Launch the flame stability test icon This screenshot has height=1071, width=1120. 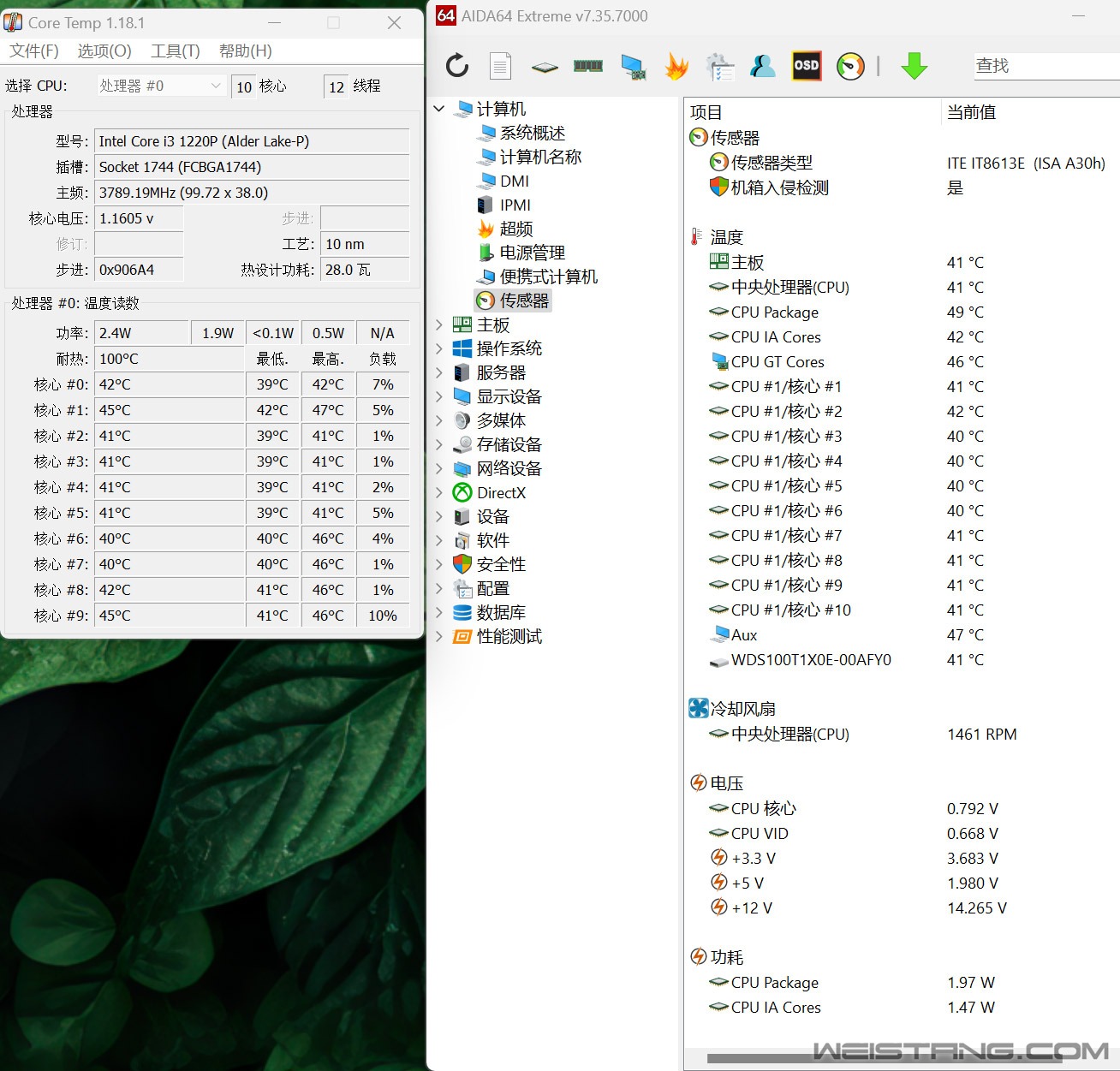click(x=676, y=66)
